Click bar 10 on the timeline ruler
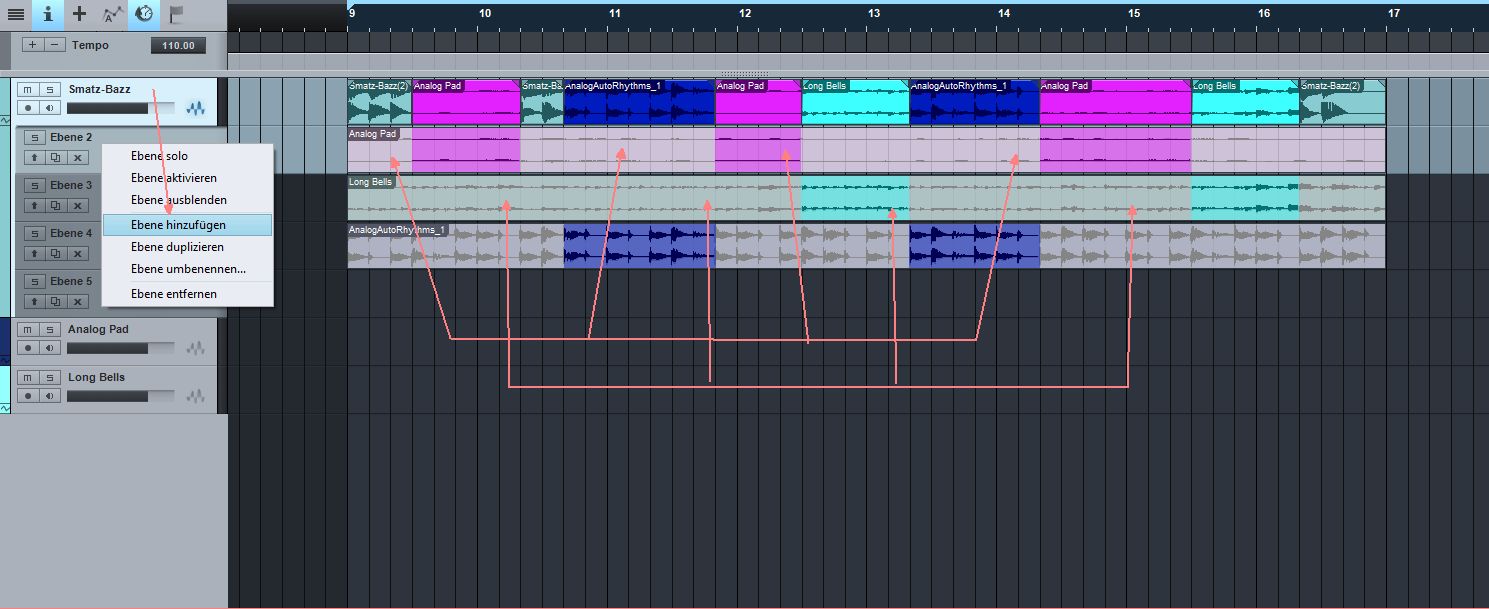 (x=485, y=14)
